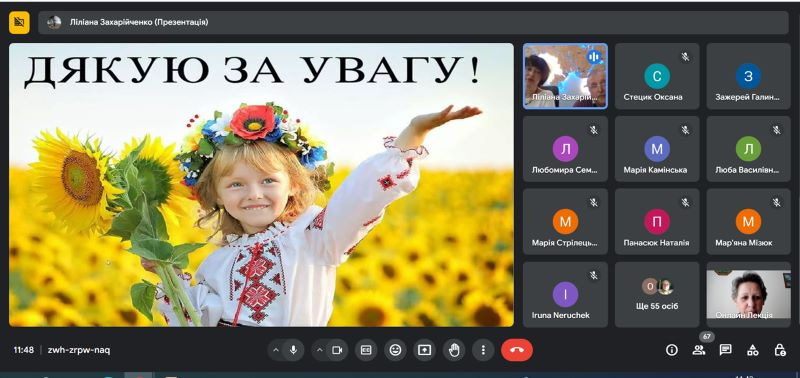Expand video settings arrow beside camera
Viewport: 800px width, 378px height.
(x=319, y=350)
